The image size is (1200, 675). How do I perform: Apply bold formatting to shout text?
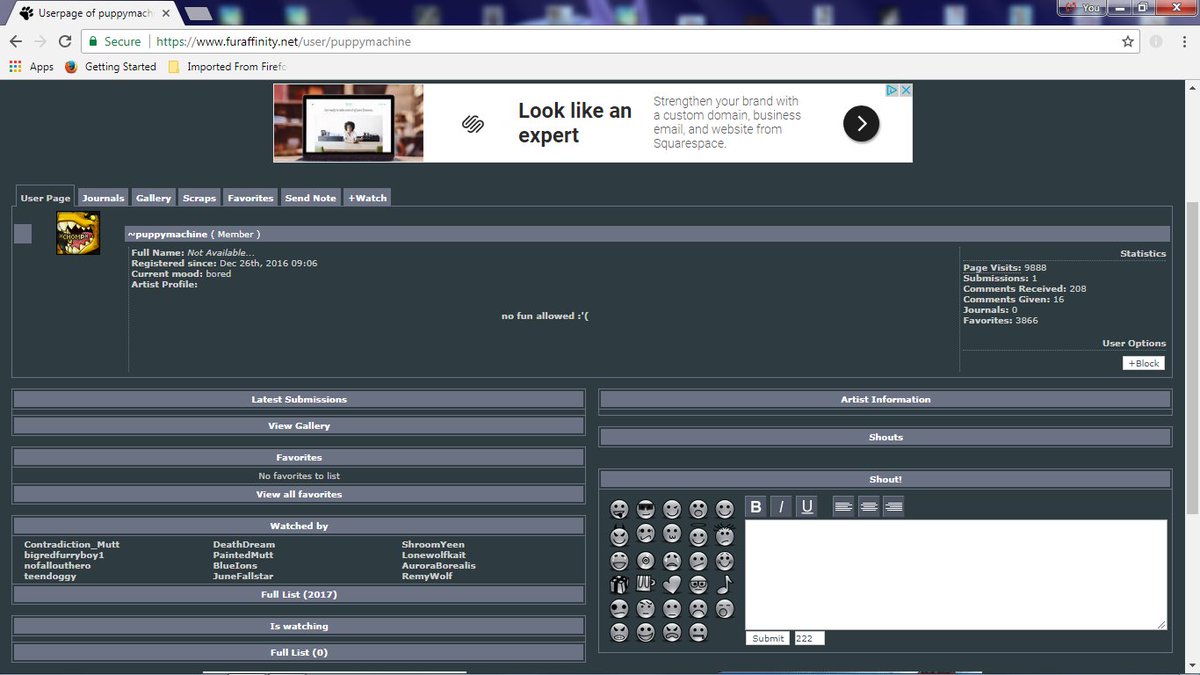point(756,506)
